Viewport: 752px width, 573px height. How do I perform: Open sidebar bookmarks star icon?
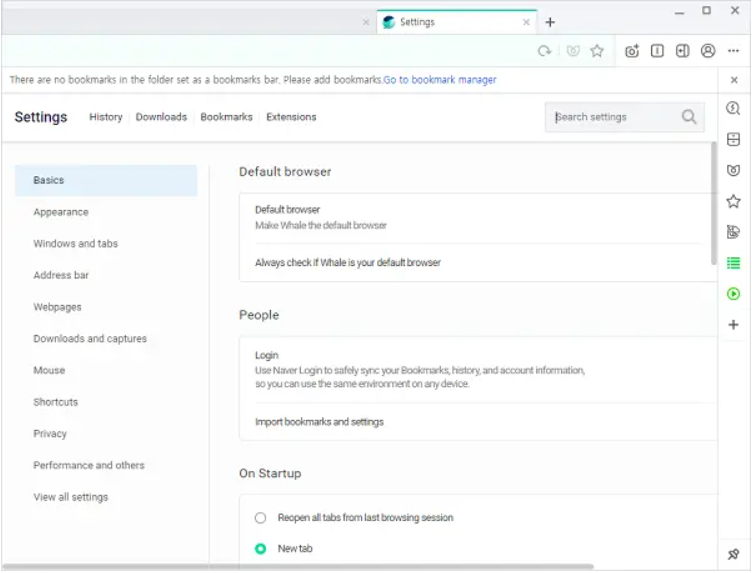pyautogui.click(x=733, y=201)
